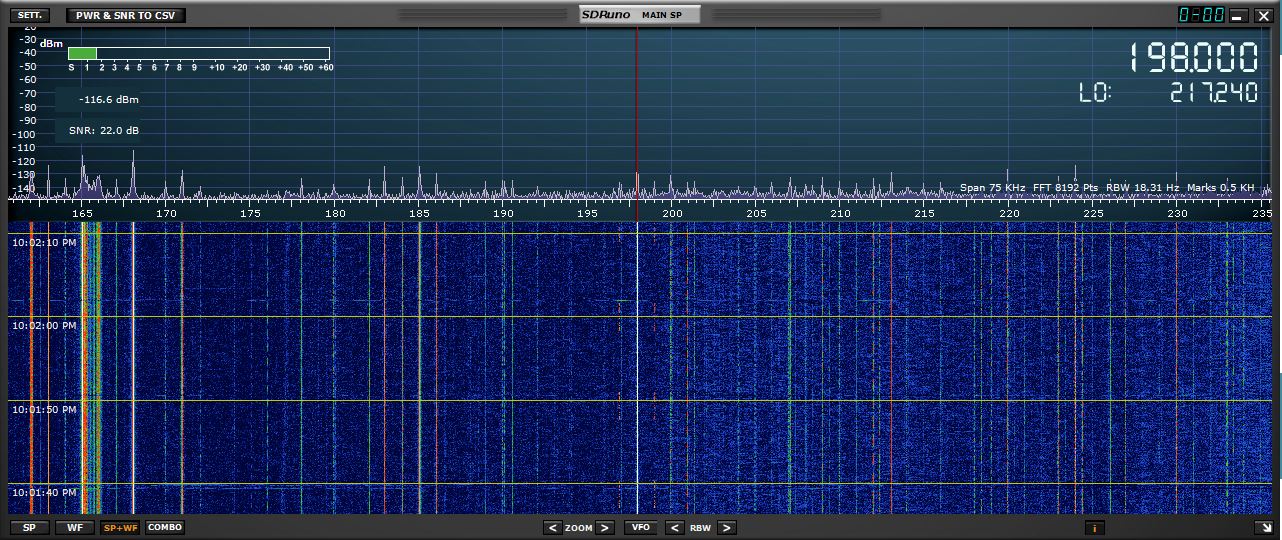Screen dimensions: 1282x540
Task: Click the 10:01:40 PM waterfall timestamp
Action: (43, 492)
